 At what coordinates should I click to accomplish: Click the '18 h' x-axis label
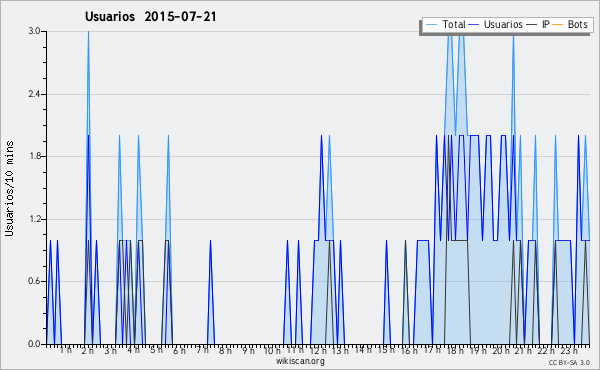[x=455, y=351]
